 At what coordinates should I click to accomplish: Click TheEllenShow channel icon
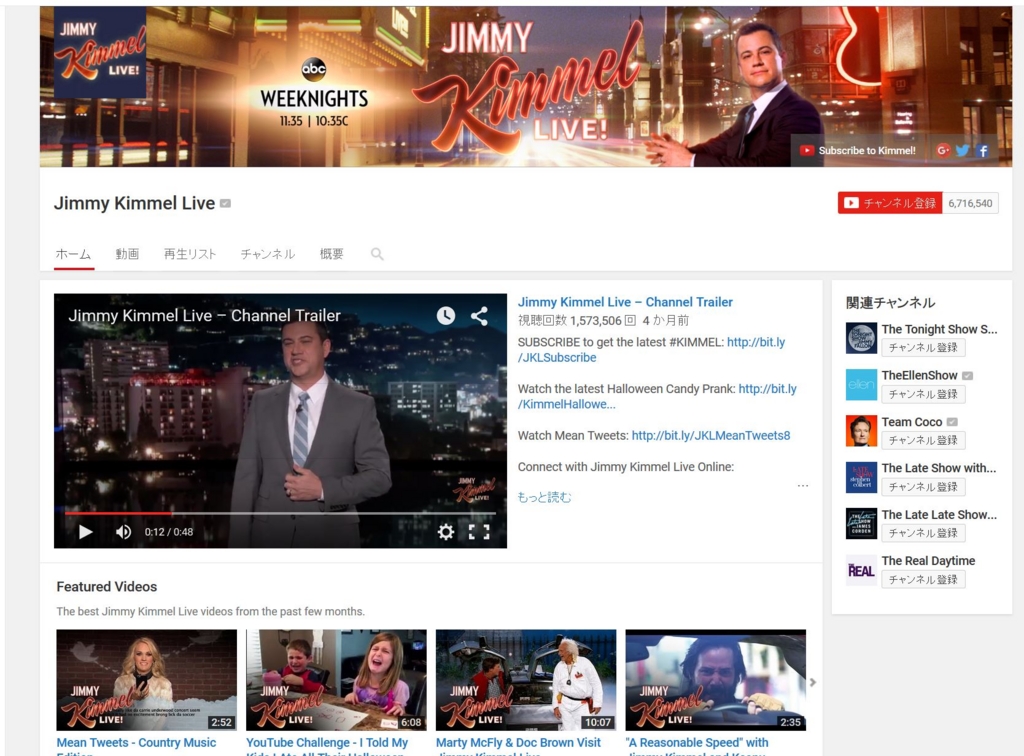(x=861, y=385)
